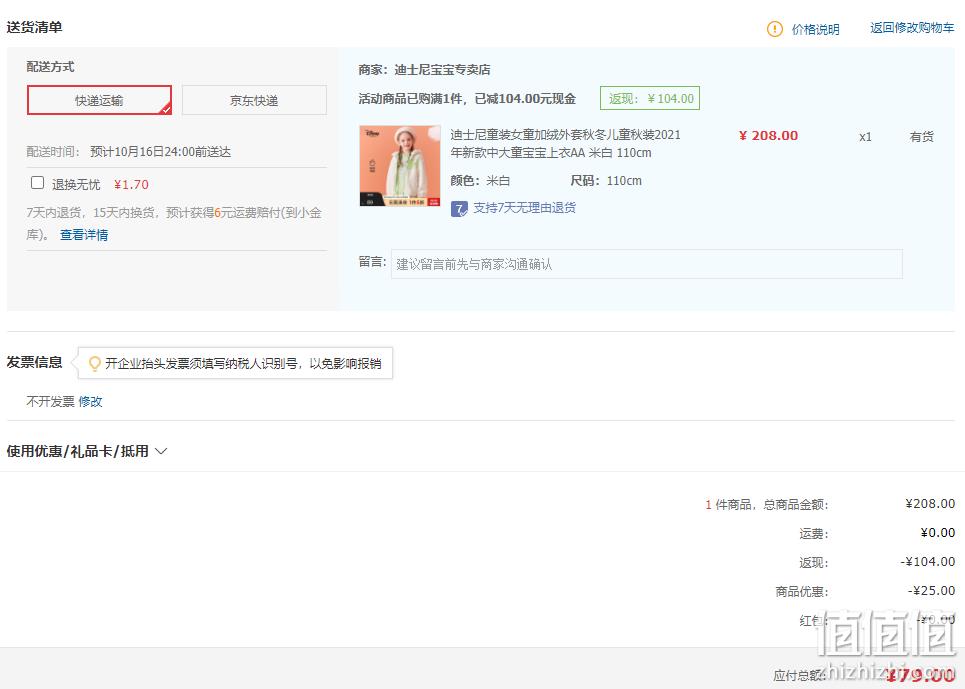Click the ¥208.00 product price
This screenshot has height=689, width=965.
pos(768,135)
